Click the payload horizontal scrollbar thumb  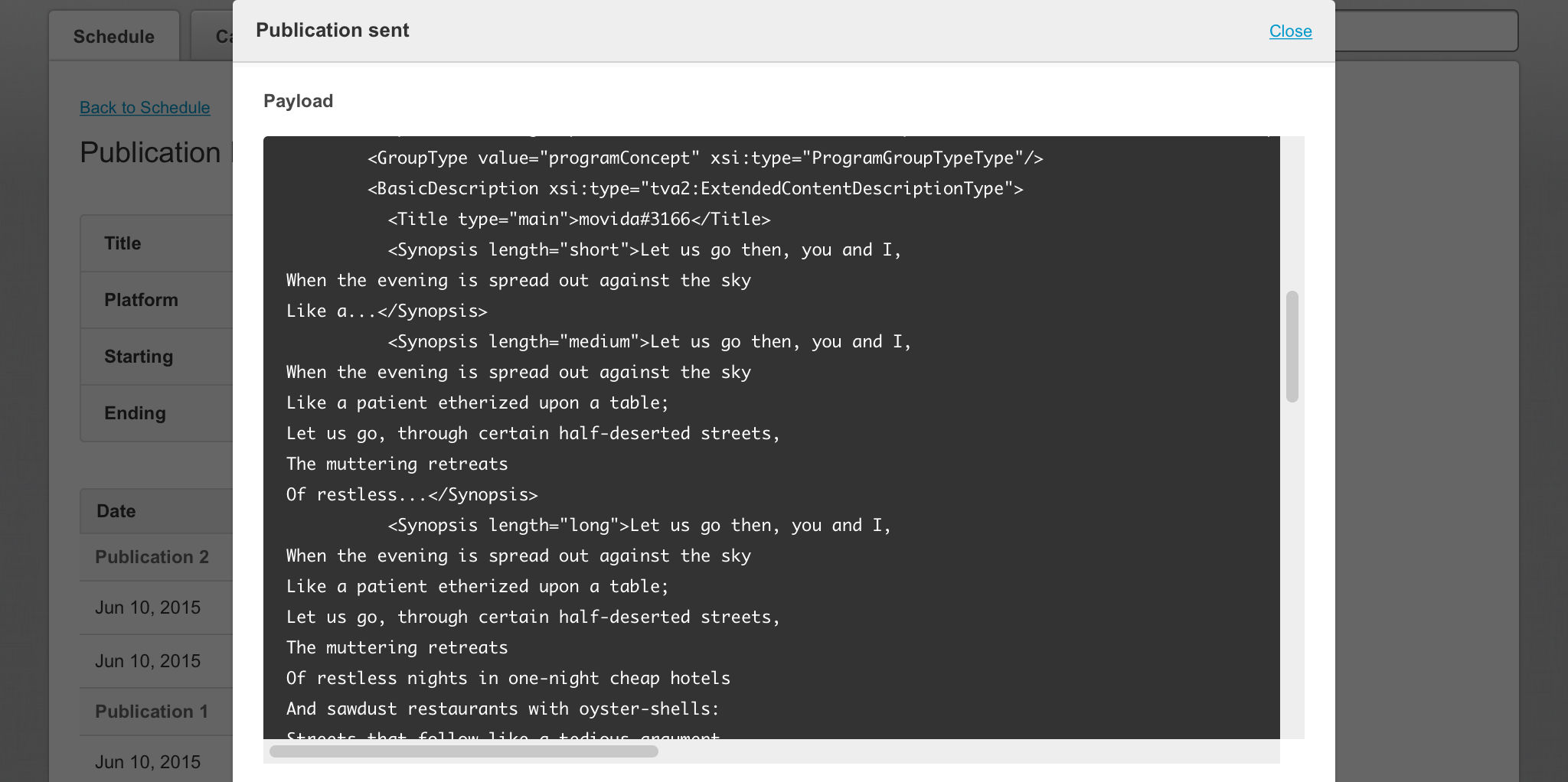tap(463, 751)
